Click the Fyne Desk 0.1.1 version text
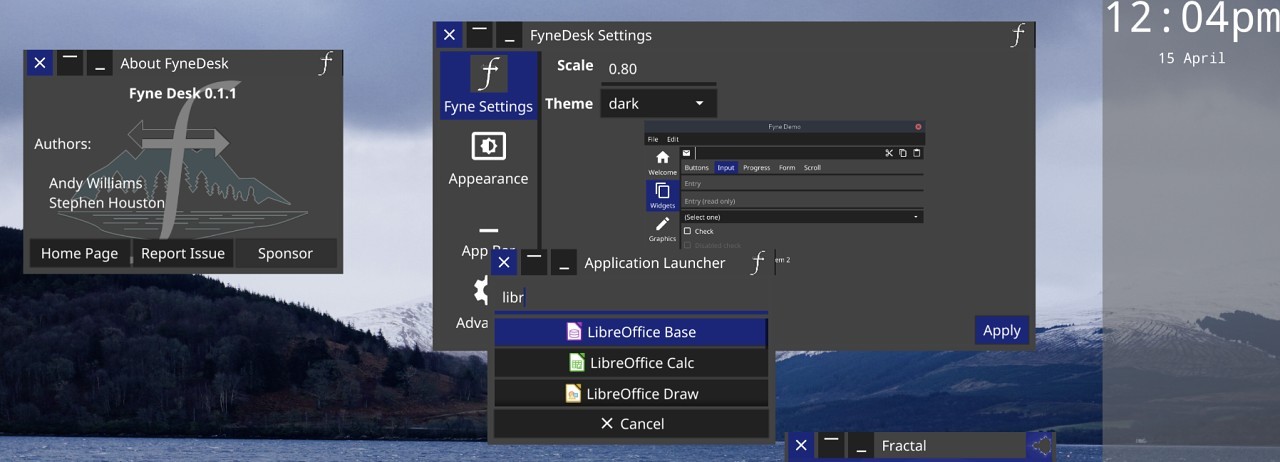This screenshot has width=1280, height=462. 183,94
